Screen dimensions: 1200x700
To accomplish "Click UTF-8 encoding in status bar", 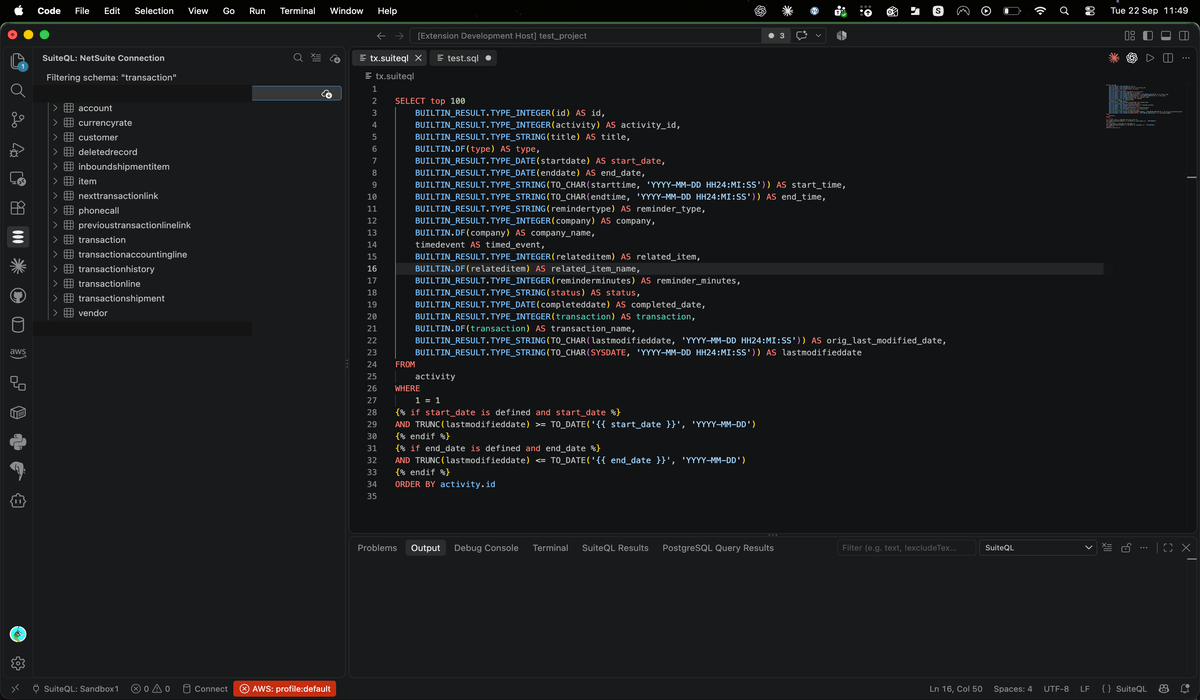I will pos(1056,689).
